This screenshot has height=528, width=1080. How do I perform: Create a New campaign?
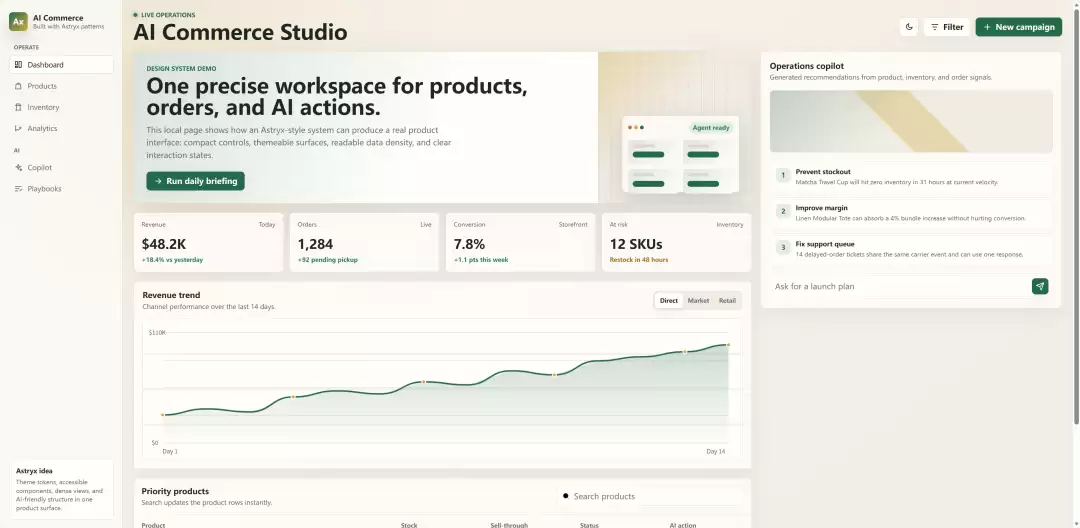click(1019, 27)
